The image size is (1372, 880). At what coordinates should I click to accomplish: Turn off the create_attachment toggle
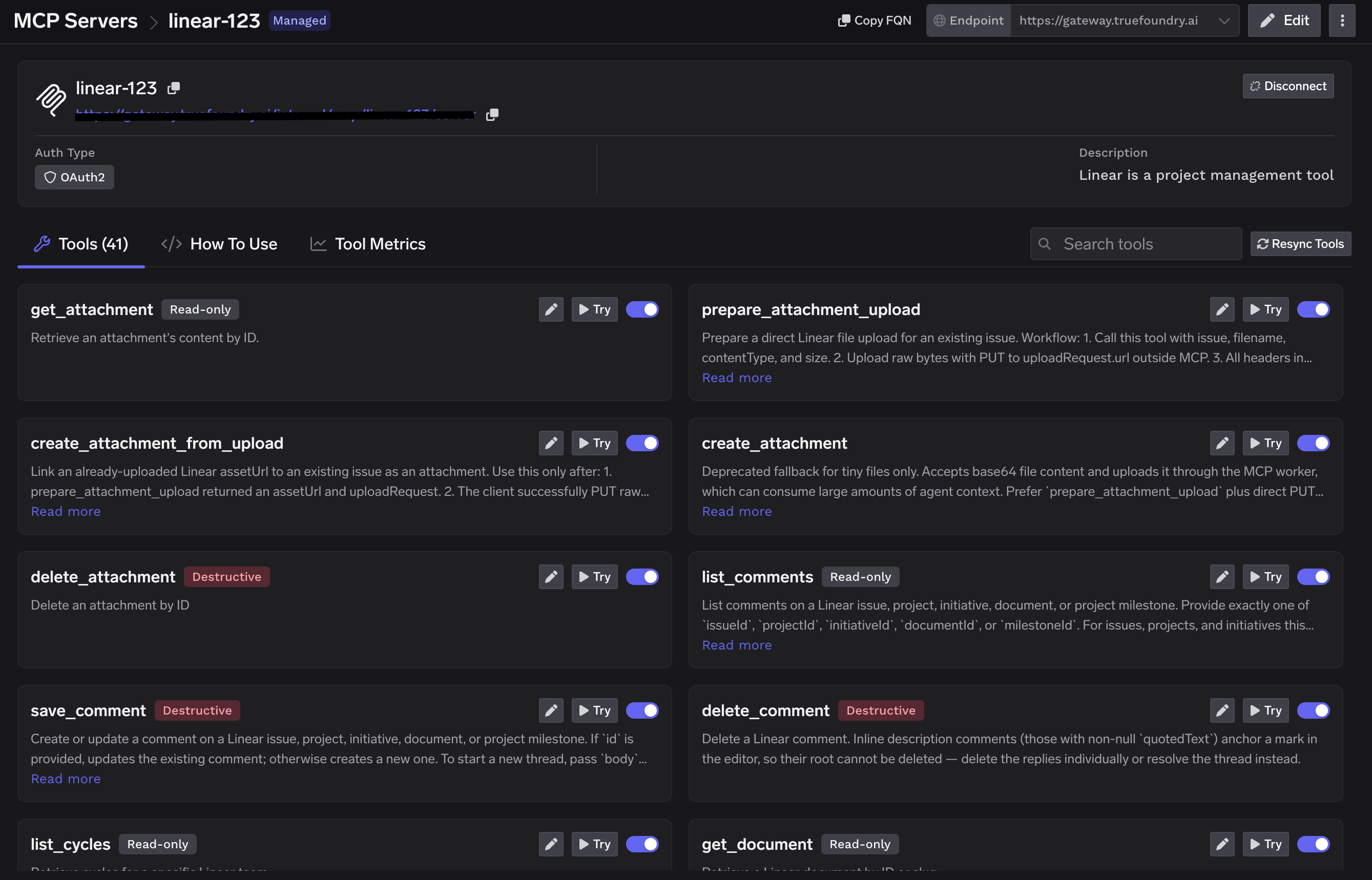(x=1313, y=443)
